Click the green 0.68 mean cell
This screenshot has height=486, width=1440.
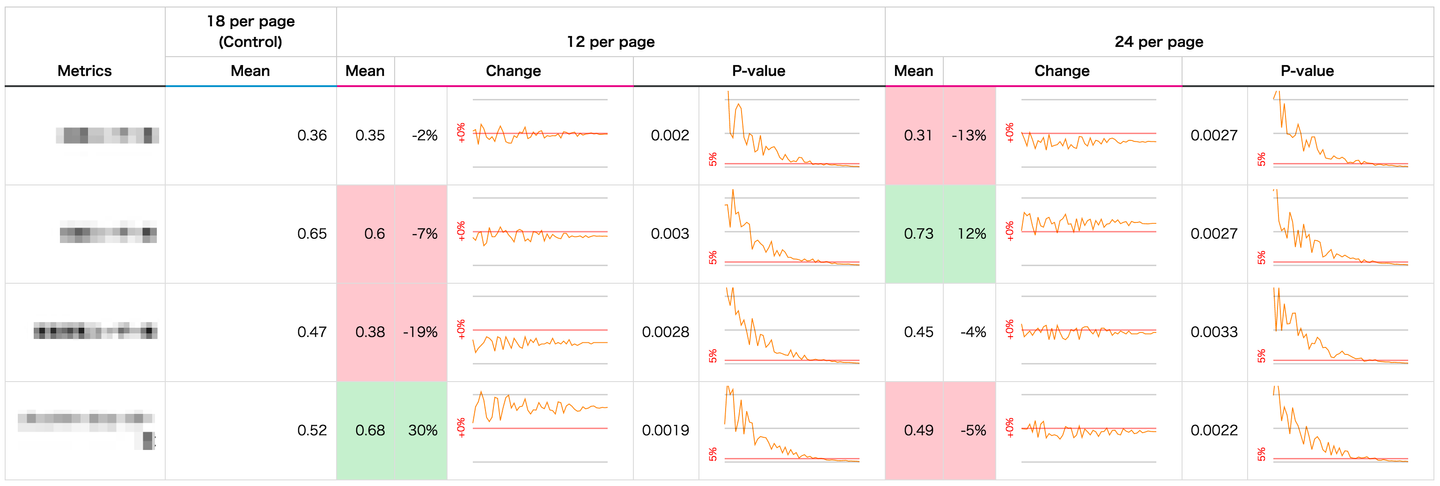click(x=366, y=431)
